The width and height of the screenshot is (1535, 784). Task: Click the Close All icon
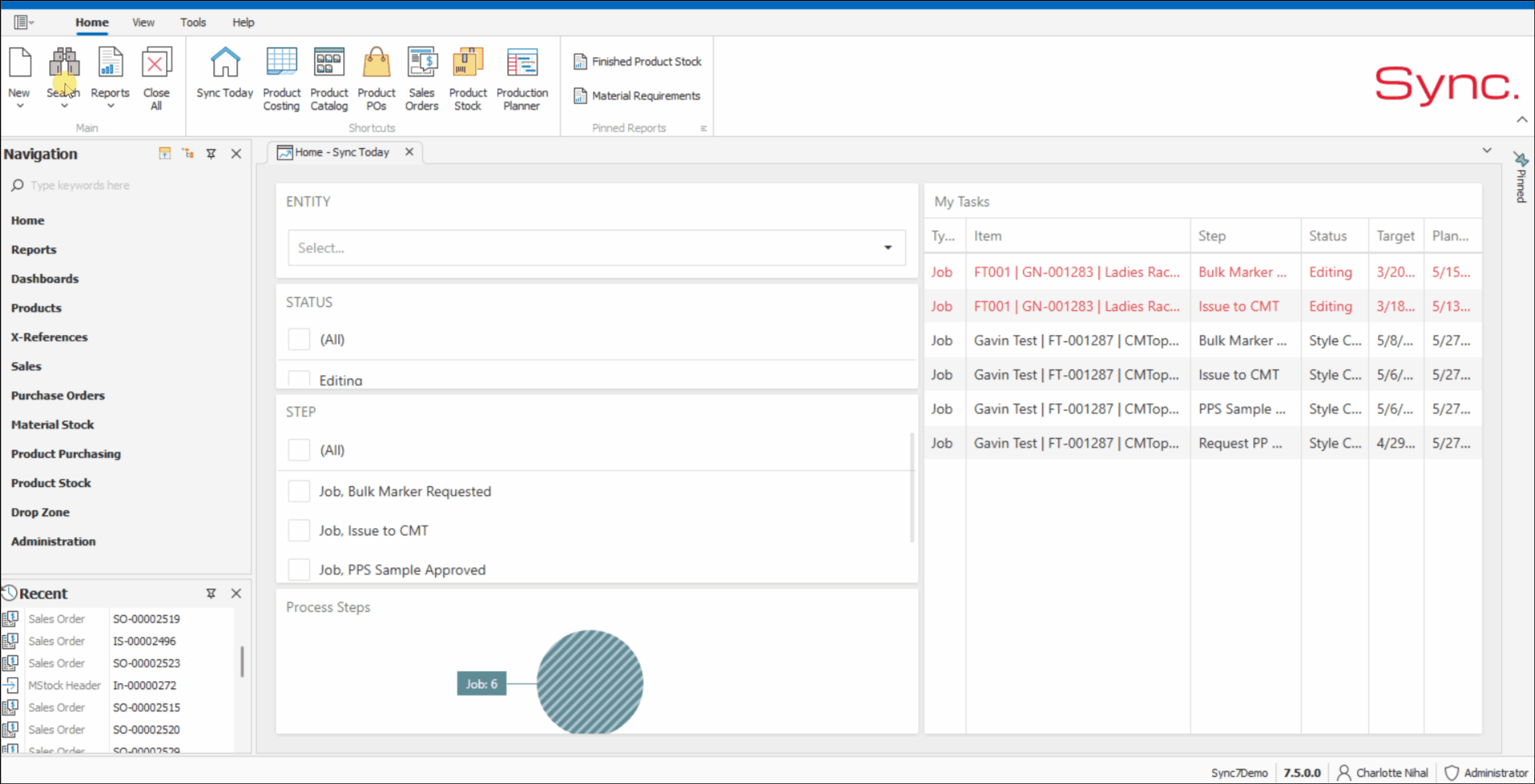click(x=156, y=63)
